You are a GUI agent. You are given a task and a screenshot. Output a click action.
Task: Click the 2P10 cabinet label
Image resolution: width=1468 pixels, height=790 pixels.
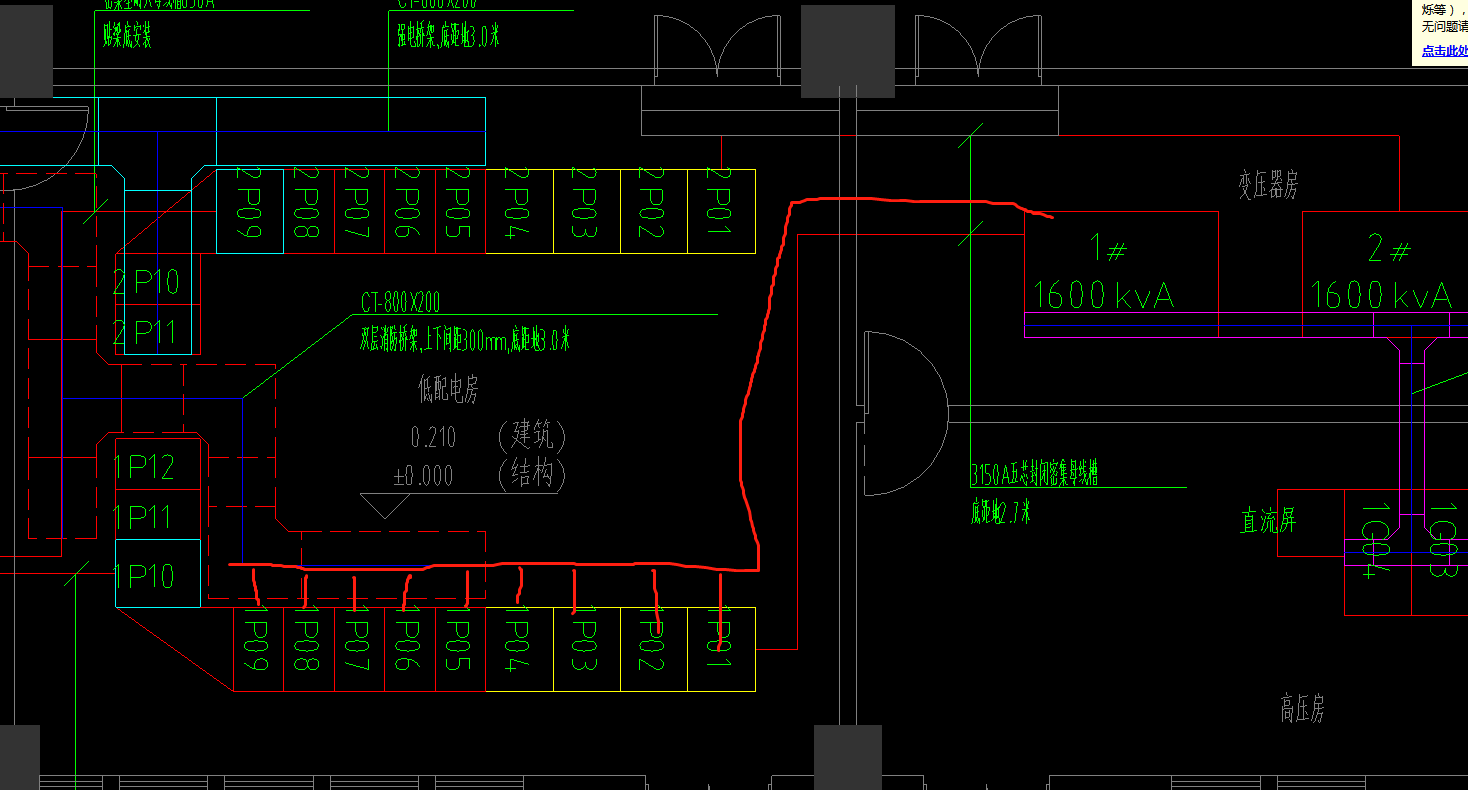point(146,283)
